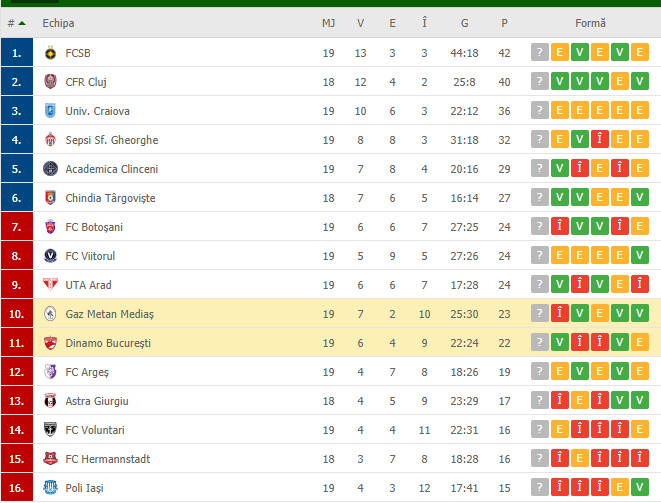Click the UTA Arad crest icon
The height and width of the screenshot is (503, 661).
(x=50, y=285)
